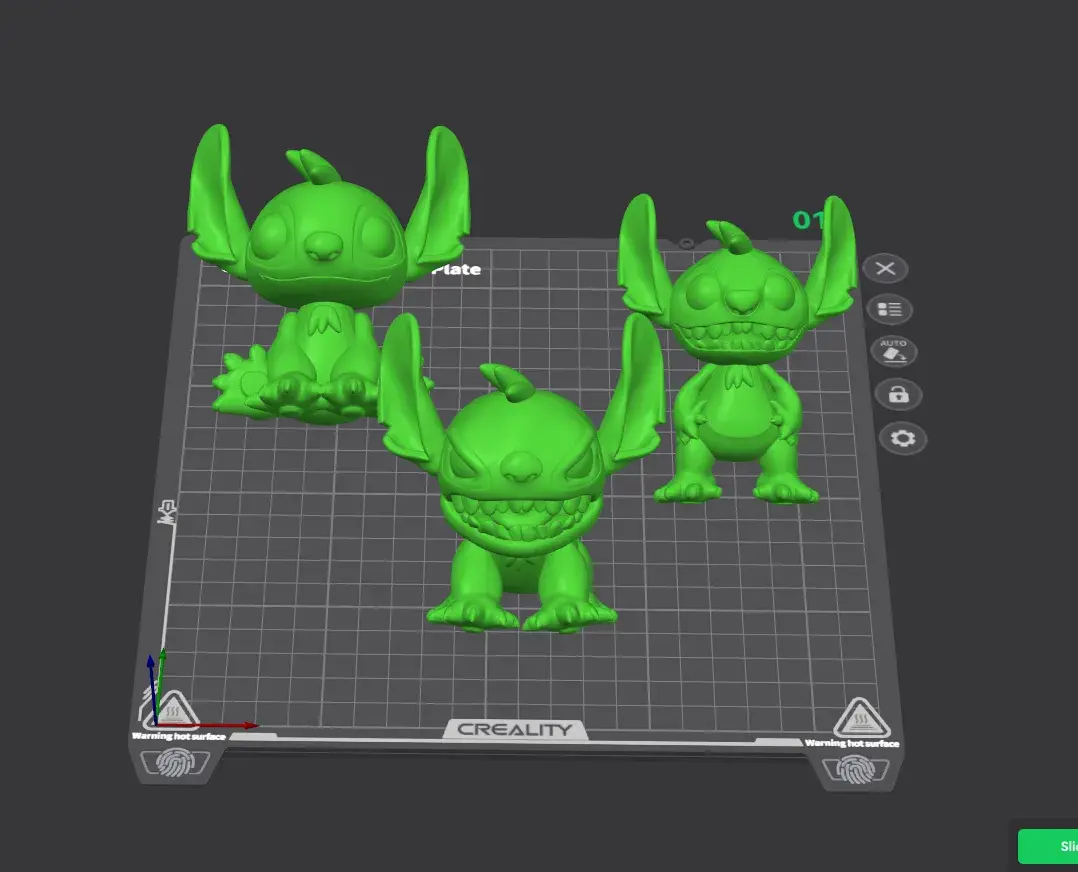Select the angry Stitch model in front center
The height and width of the screenshot is (872, 1078).
pos(520,500)
